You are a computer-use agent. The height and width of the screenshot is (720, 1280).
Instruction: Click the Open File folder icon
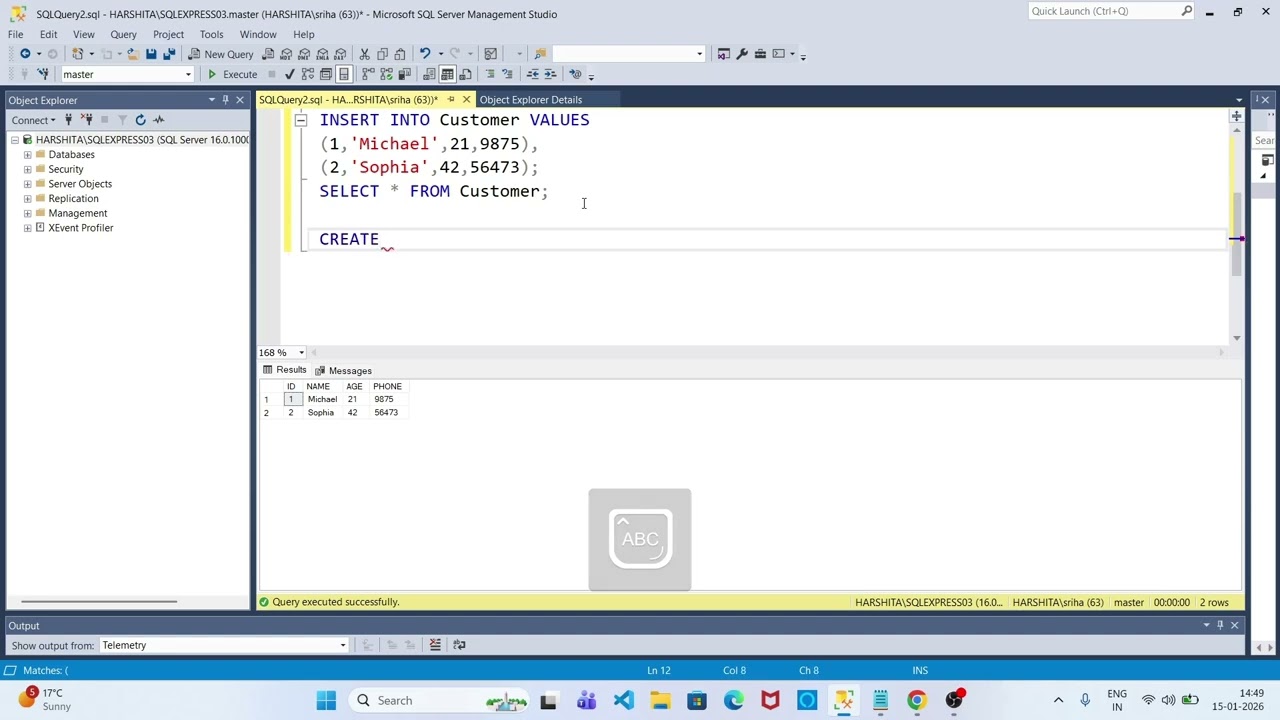(132, 54)
